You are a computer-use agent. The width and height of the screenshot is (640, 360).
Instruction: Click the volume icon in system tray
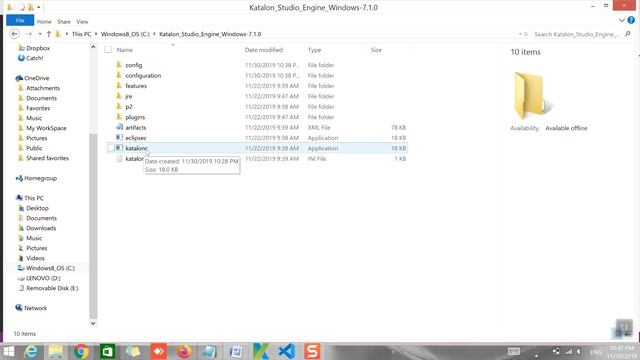[x=579, y=351]
